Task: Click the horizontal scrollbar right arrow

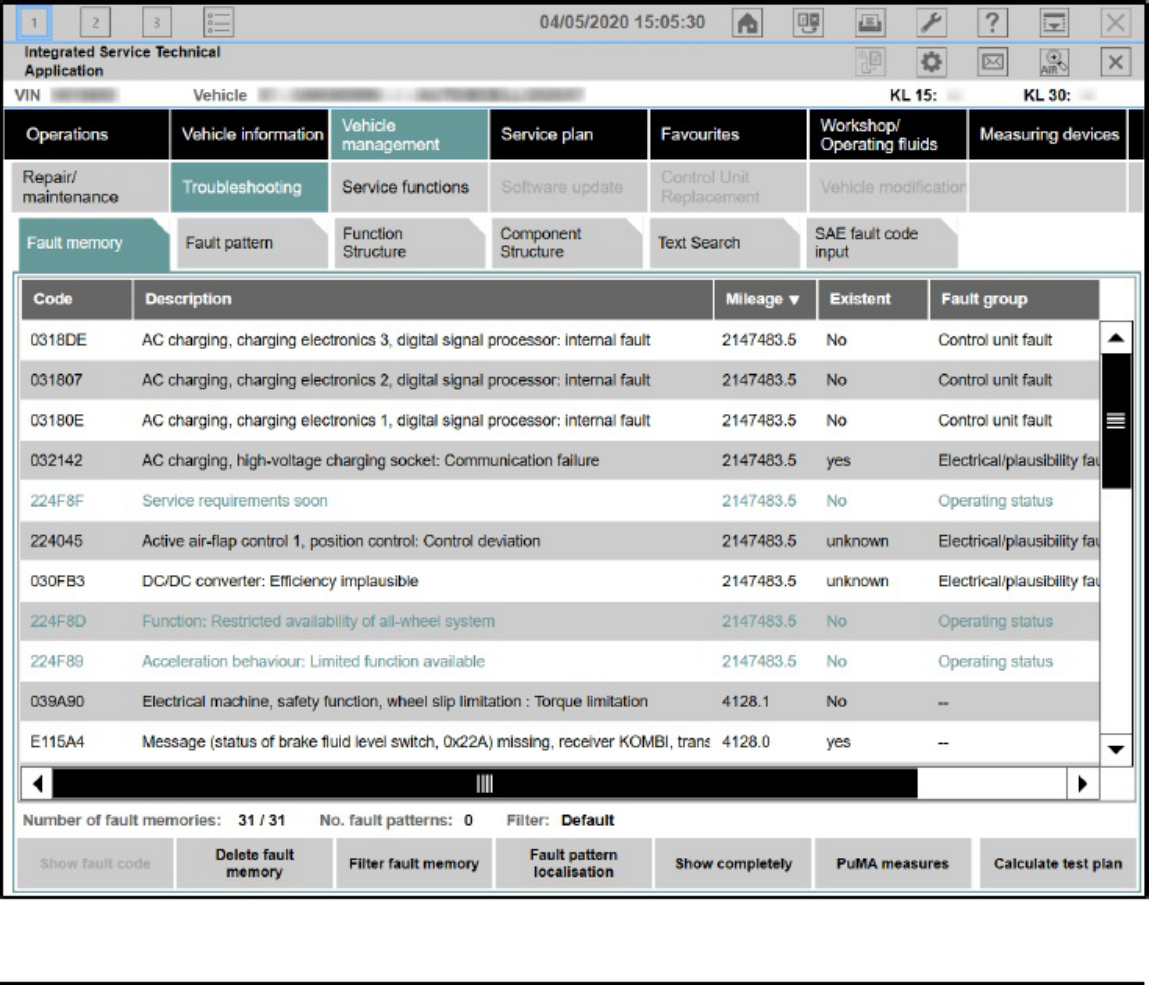Action: click(x=1082, y=783)
